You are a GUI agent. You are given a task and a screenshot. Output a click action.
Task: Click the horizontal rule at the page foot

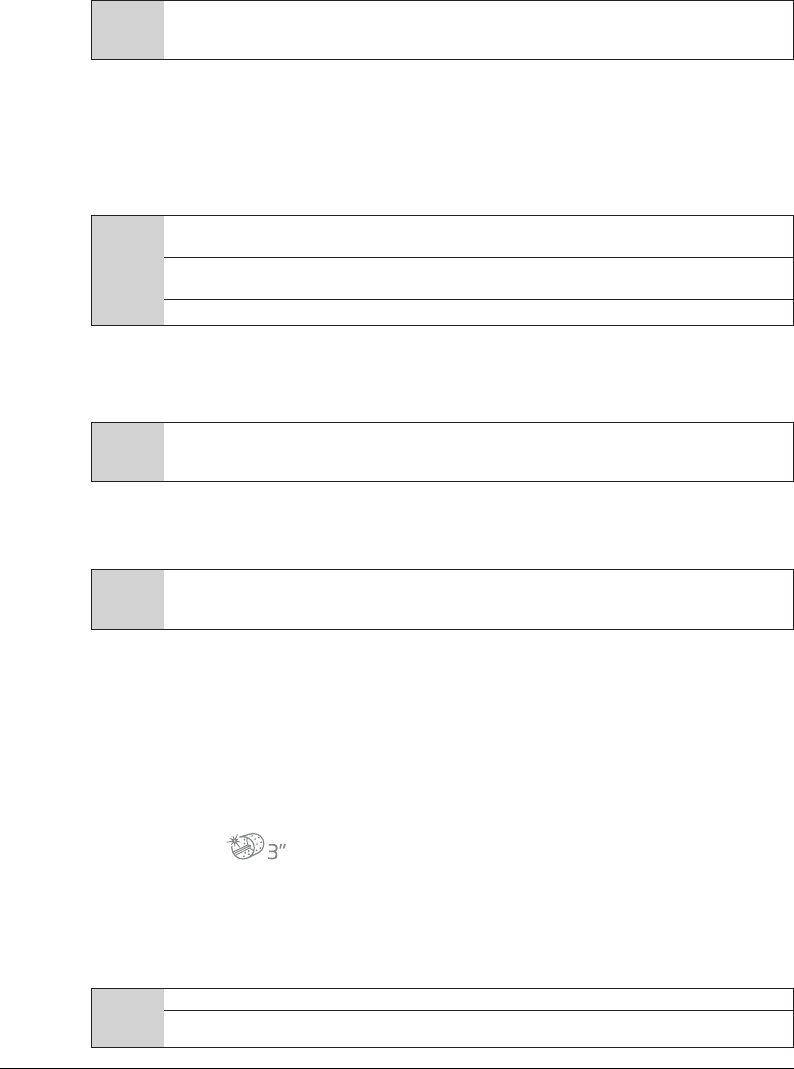tap(397, 1068)
